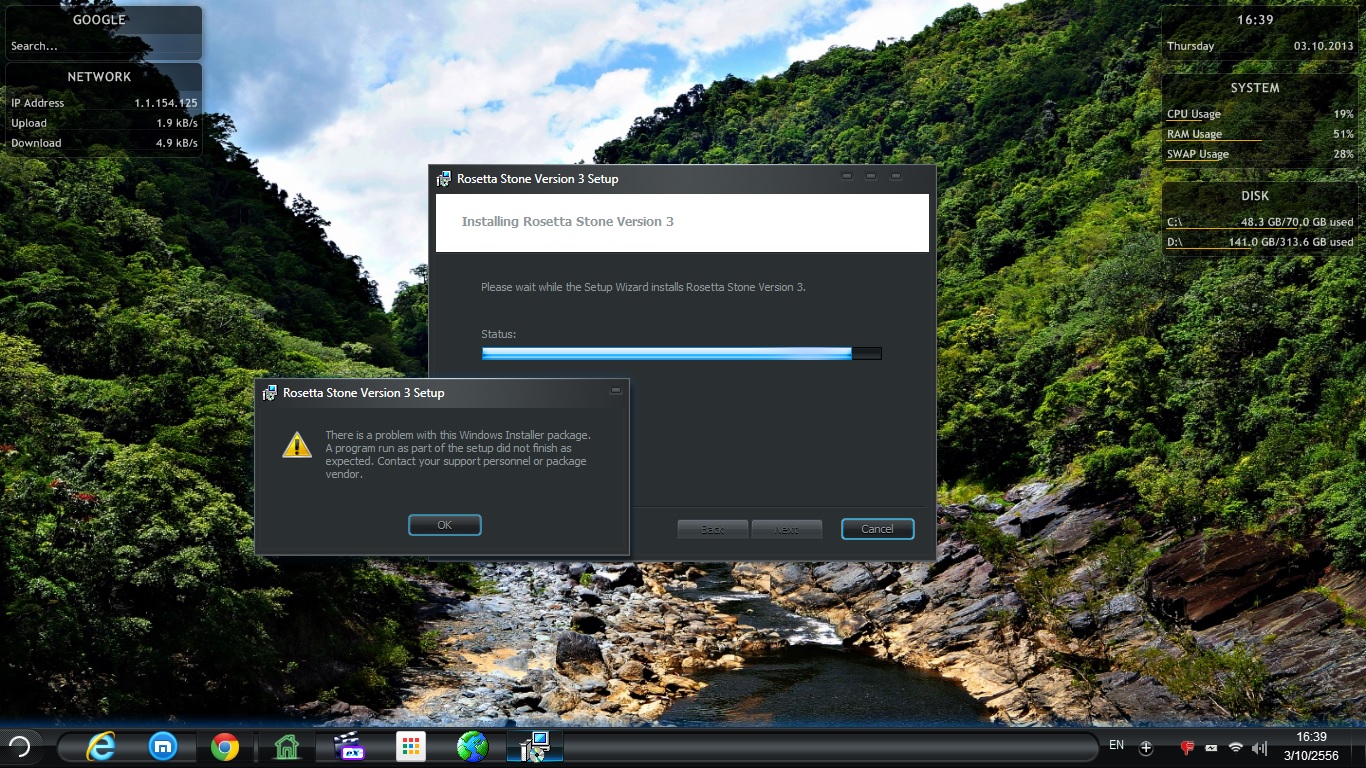This screenshot has width=1366, height=768.
Task: Click the 16:39 time in the desktop clock widget
Action: click(1255, 19)
